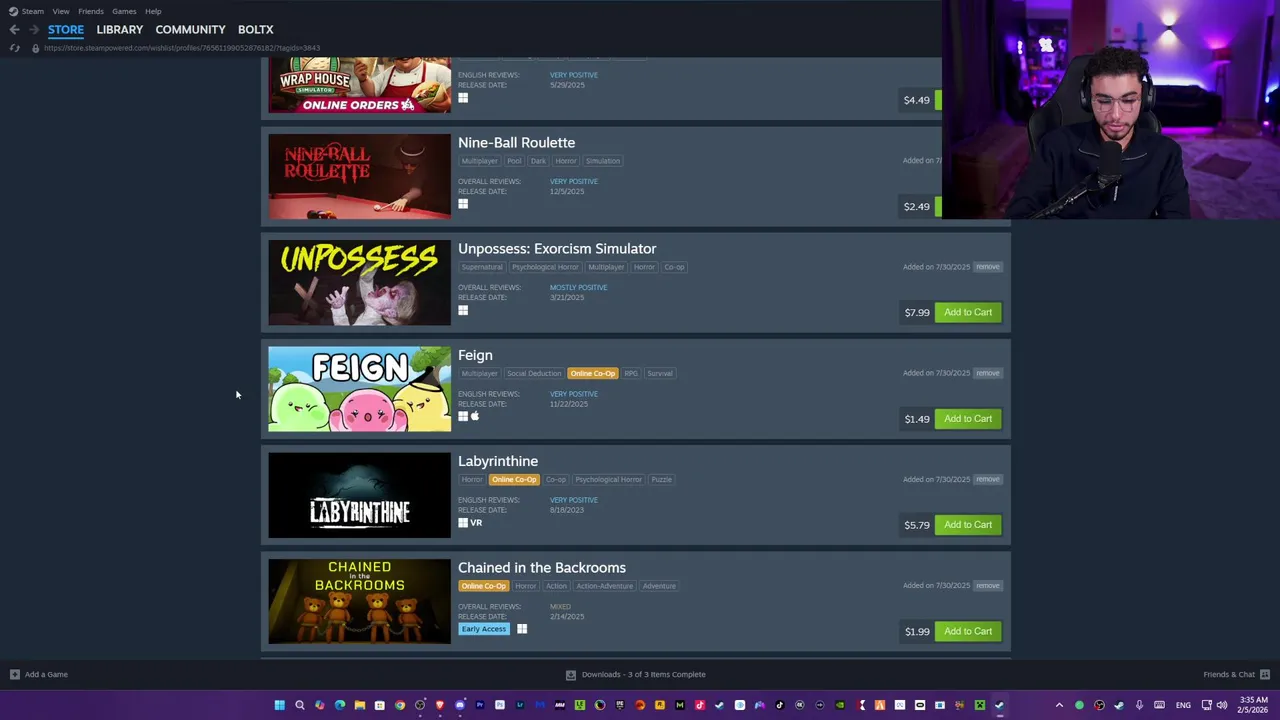Add Labyrinthine to cart
This screenshot has height=720, width=1280.
click(x=968, y=524)
